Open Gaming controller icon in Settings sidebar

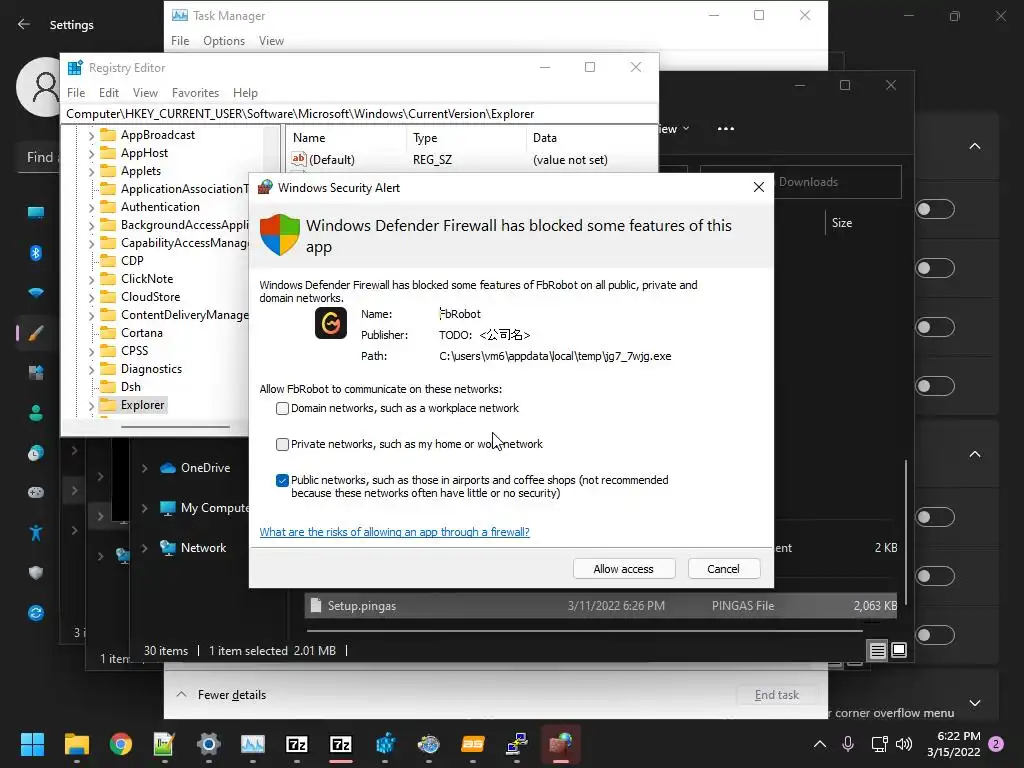(36, 492)
